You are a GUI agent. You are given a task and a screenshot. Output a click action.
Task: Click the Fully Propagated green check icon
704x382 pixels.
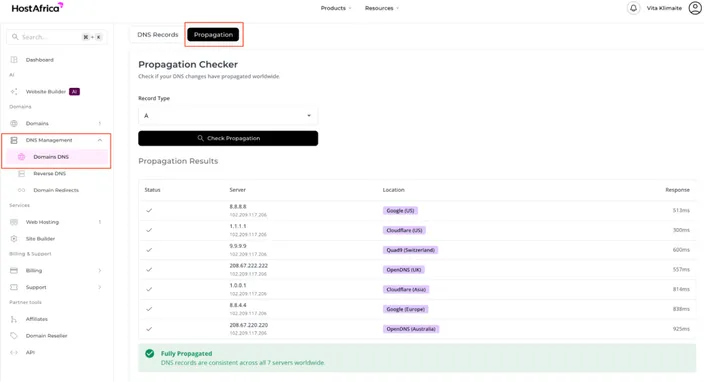tap(150, 354)
